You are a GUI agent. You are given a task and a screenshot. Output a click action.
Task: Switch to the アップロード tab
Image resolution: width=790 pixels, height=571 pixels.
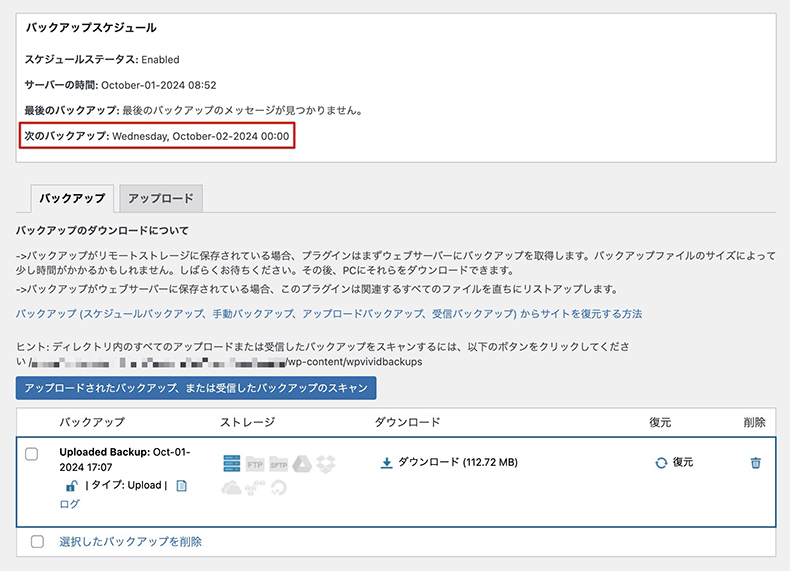(x=161, y=198)
